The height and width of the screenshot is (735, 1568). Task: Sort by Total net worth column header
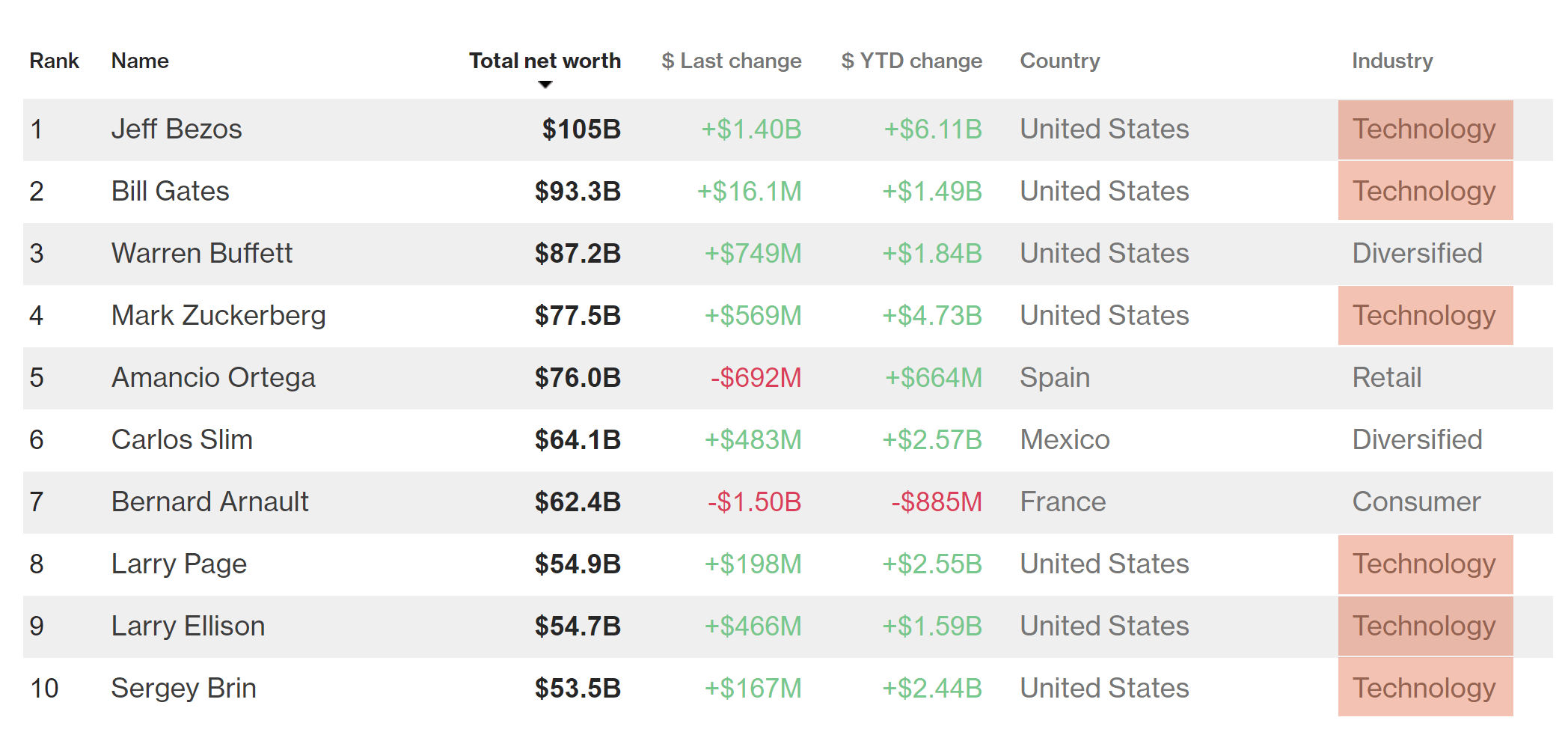545,61
